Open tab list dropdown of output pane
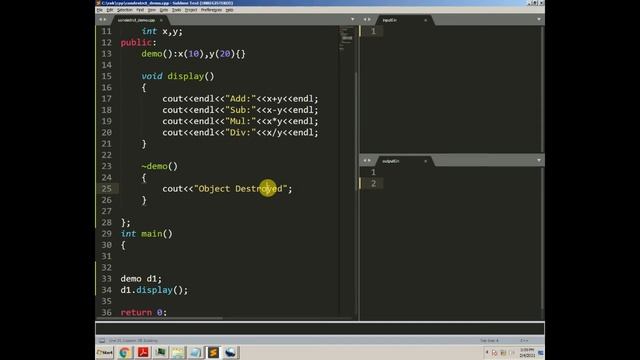 pos(539,160)
